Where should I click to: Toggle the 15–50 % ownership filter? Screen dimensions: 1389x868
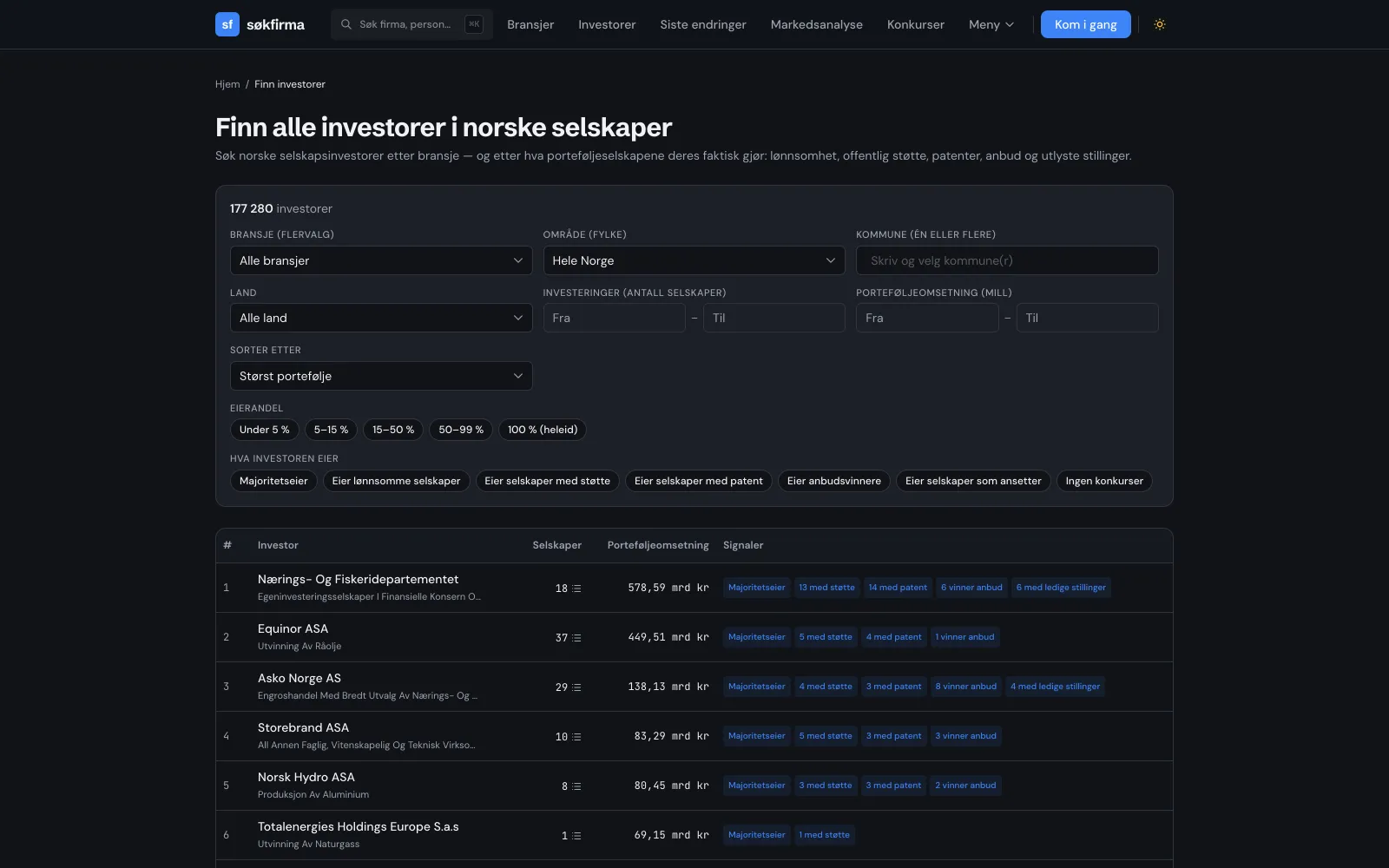pyautogui.click(x=393, y=430)
